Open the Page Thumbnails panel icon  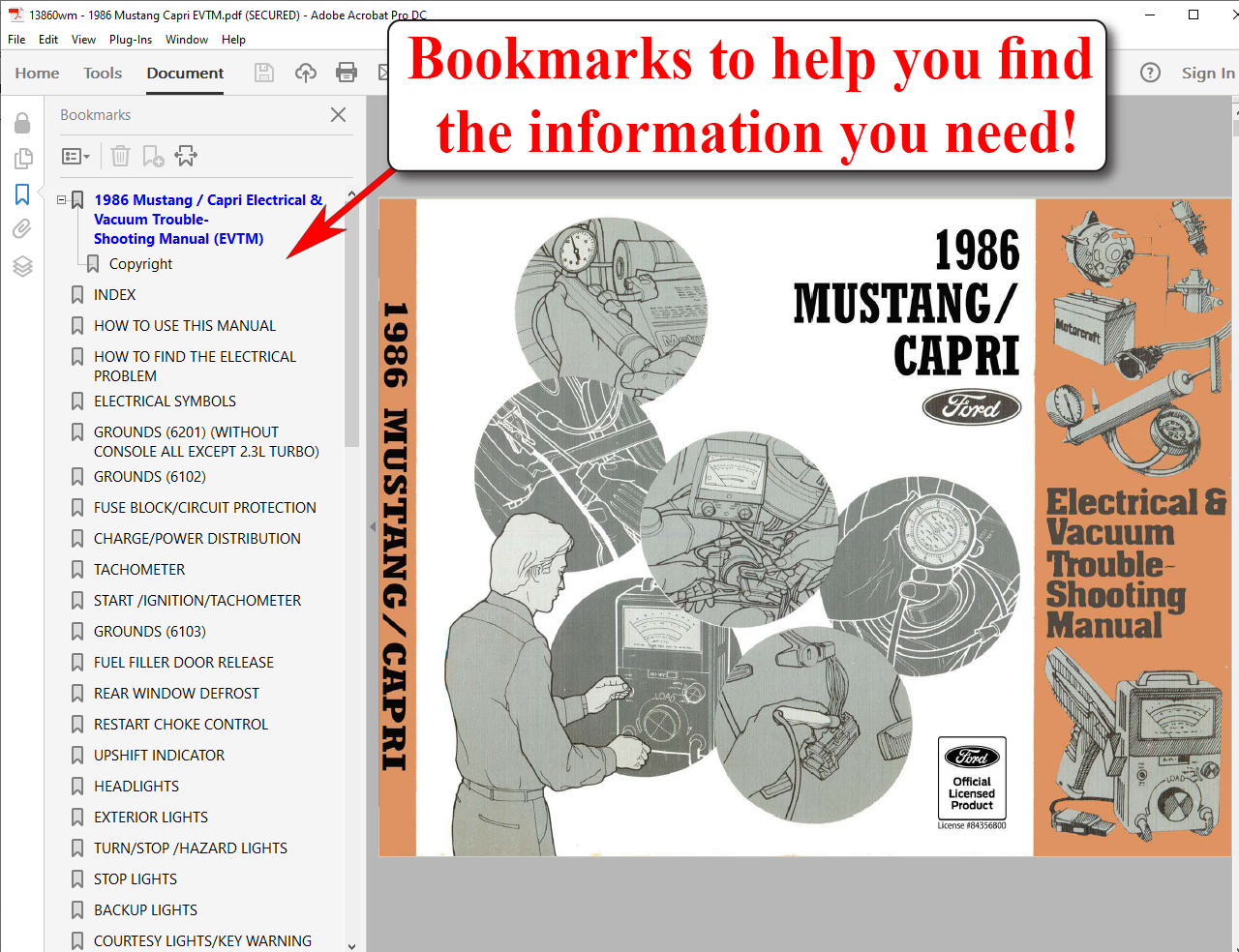[x=22, y=158]
